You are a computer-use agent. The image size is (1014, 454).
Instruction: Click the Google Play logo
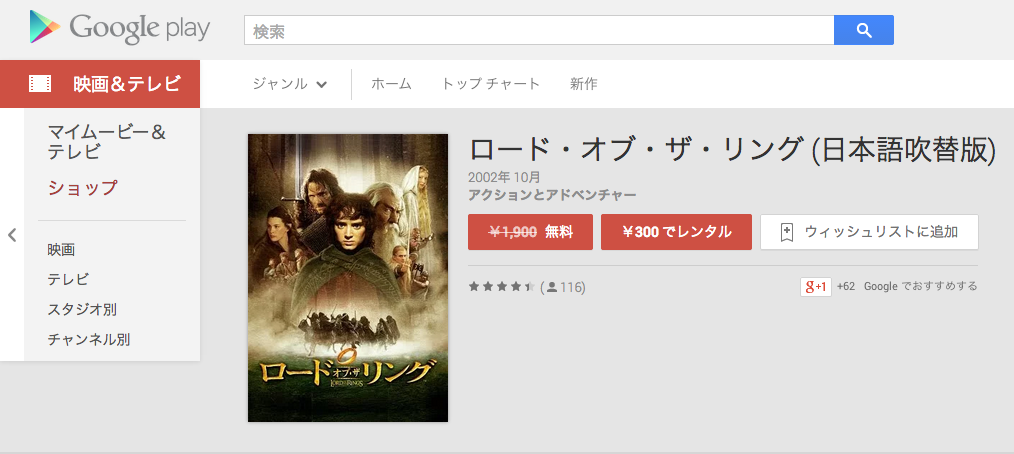(x=120, y=28)
